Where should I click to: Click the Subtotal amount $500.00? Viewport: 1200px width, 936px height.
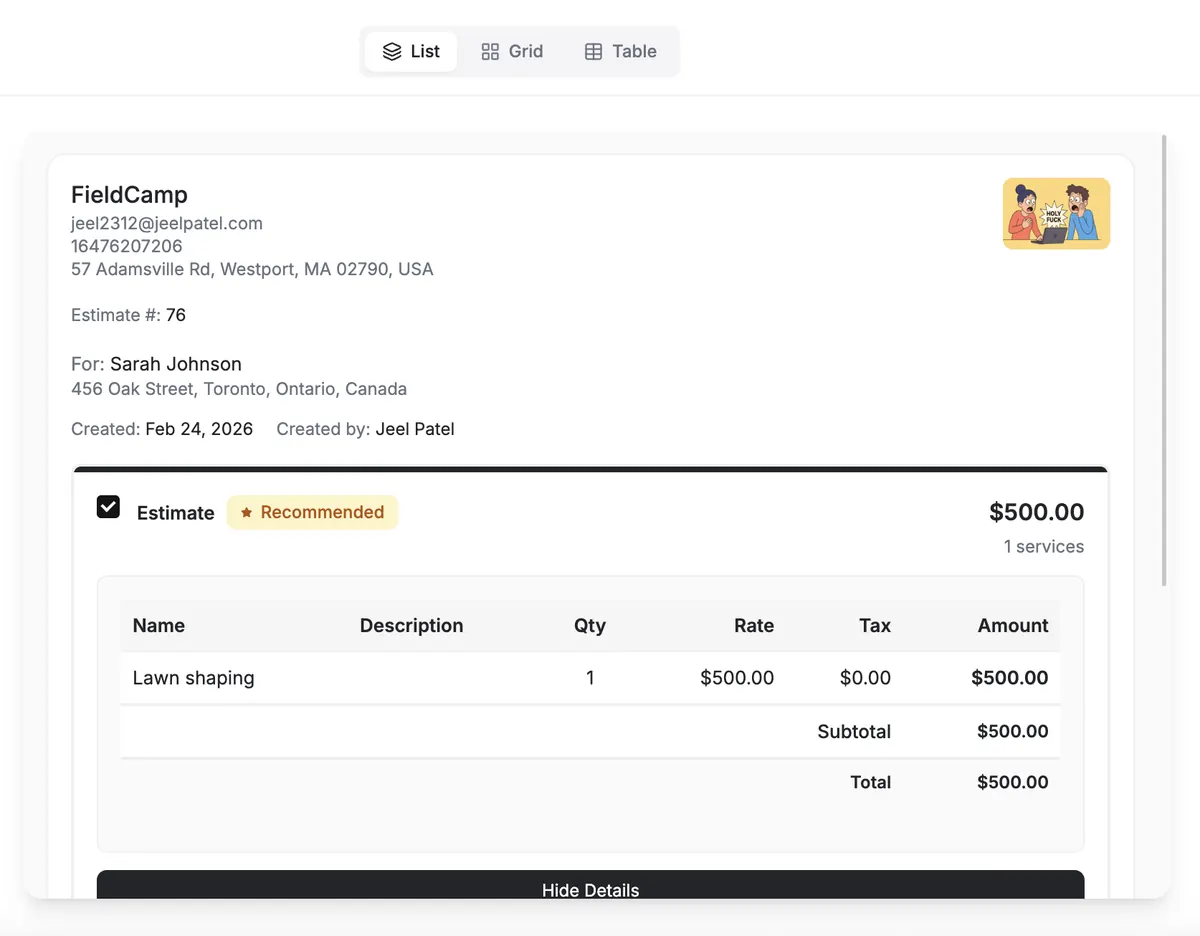1013,732
